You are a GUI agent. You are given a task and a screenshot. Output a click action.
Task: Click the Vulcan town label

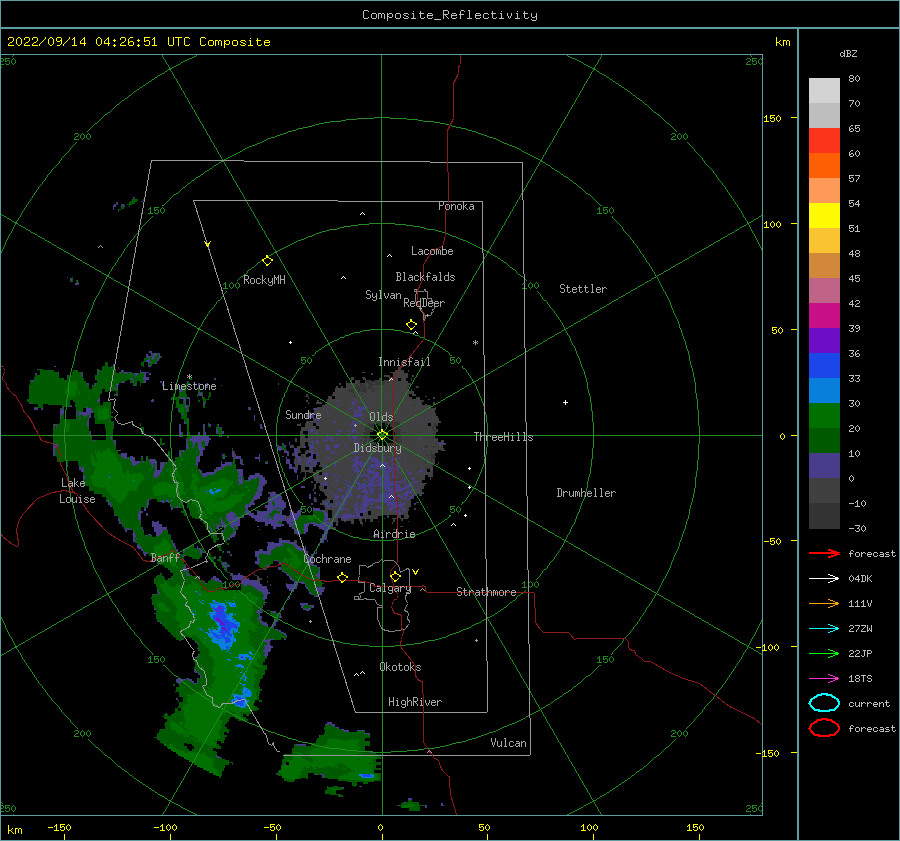[508, 743]
